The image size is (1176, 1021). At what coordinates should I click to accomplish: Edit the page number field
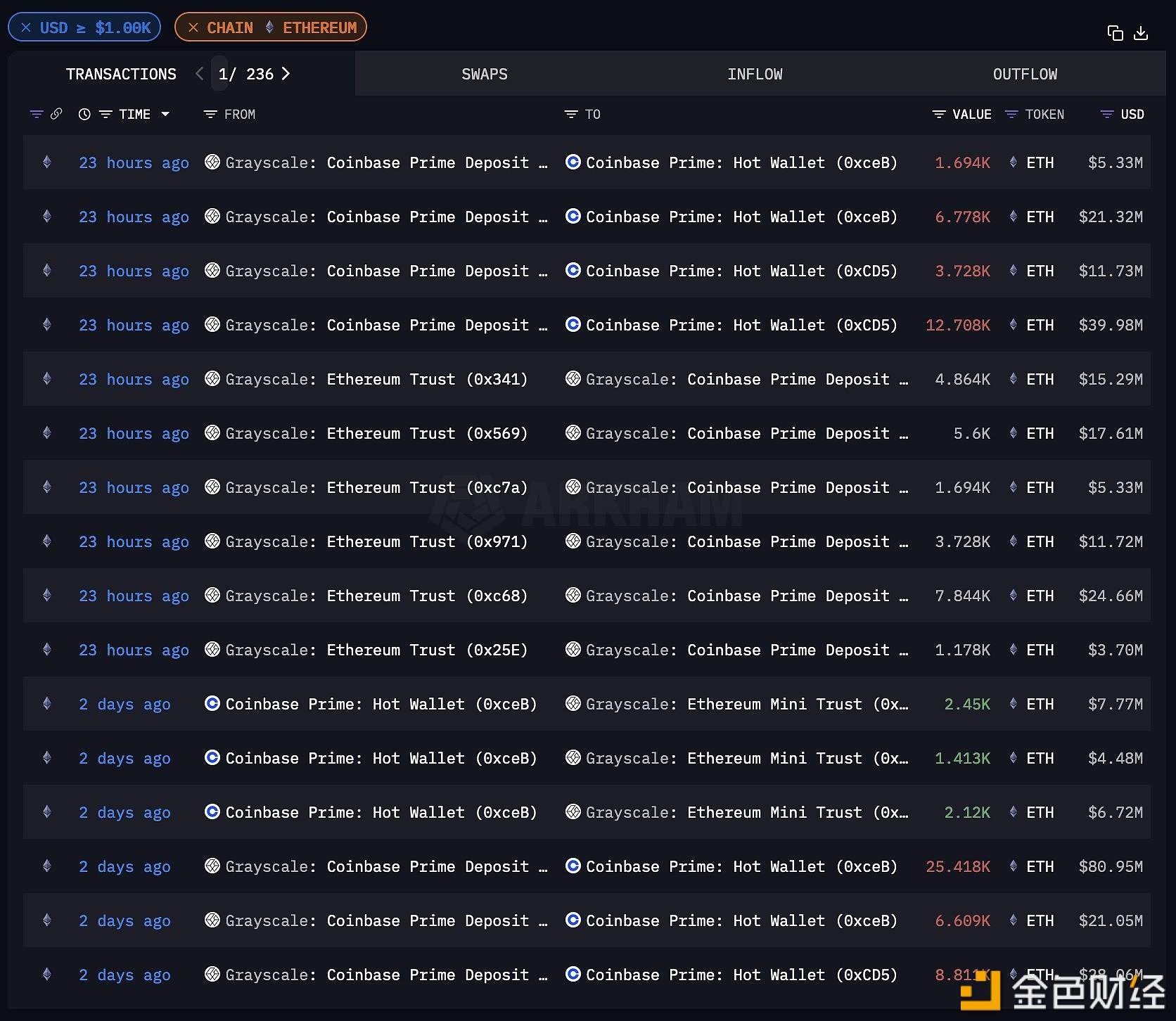pos(220,74)
